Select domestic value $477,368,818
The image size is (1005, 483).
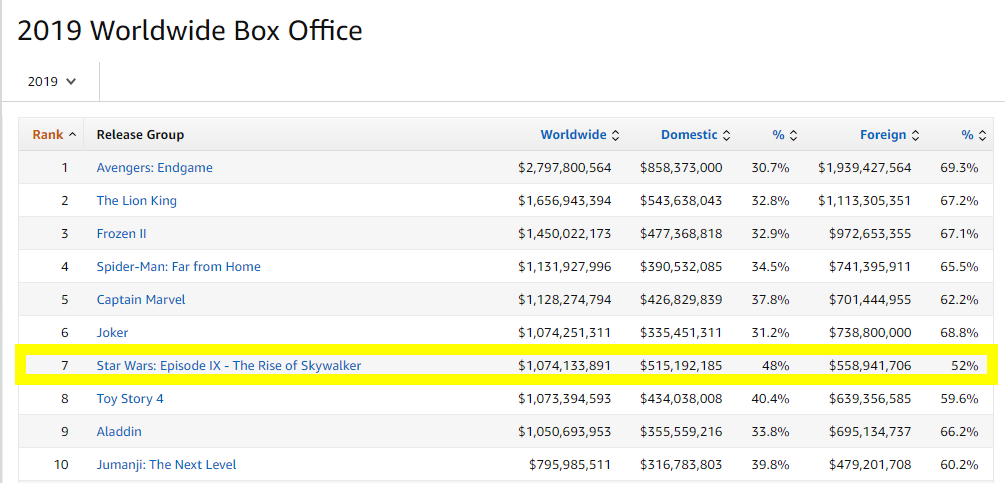pyautogui.click(x=681, y=234)
